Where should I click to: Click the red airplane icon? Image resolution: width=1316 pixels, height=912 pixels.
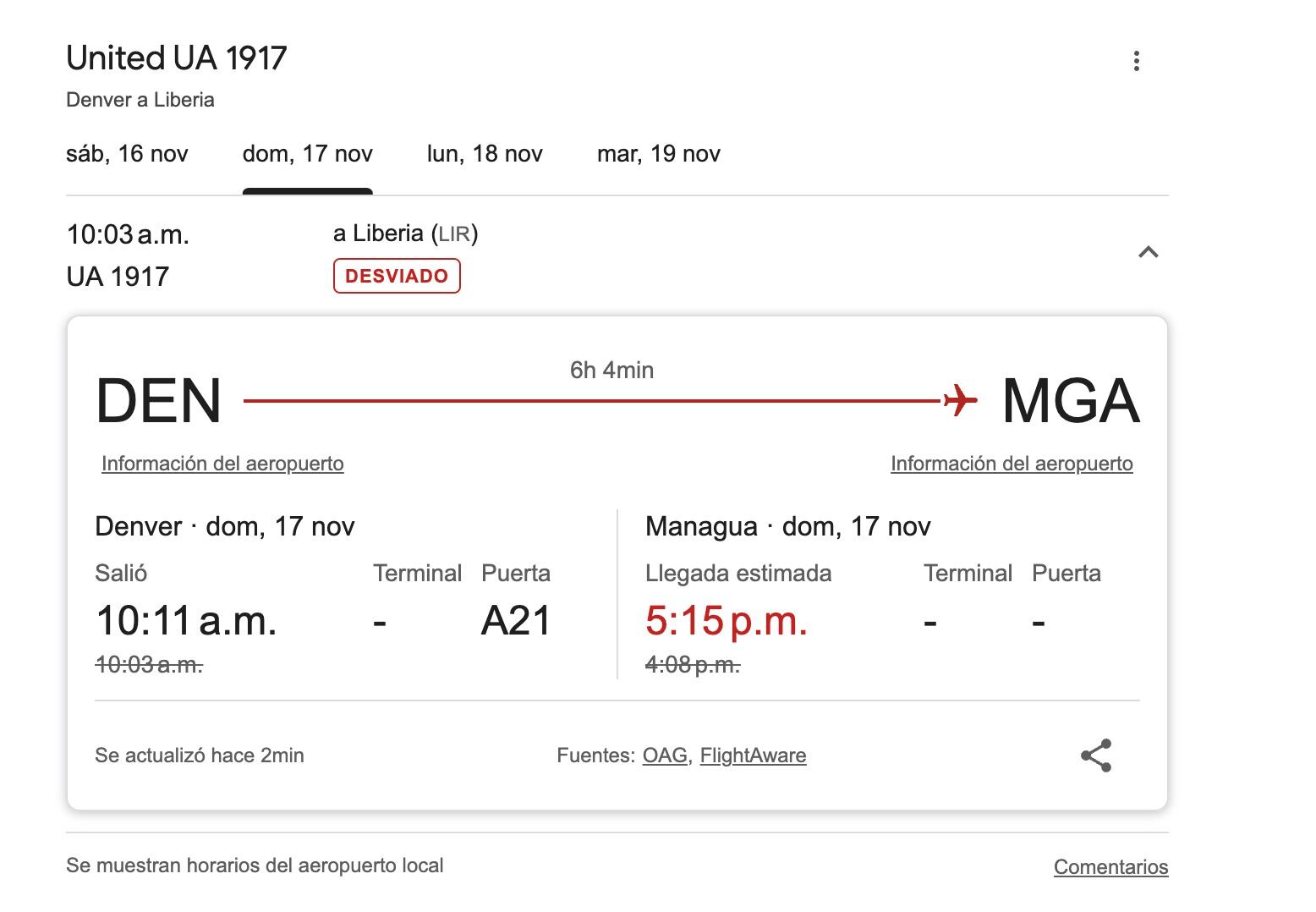coord(960,399)
